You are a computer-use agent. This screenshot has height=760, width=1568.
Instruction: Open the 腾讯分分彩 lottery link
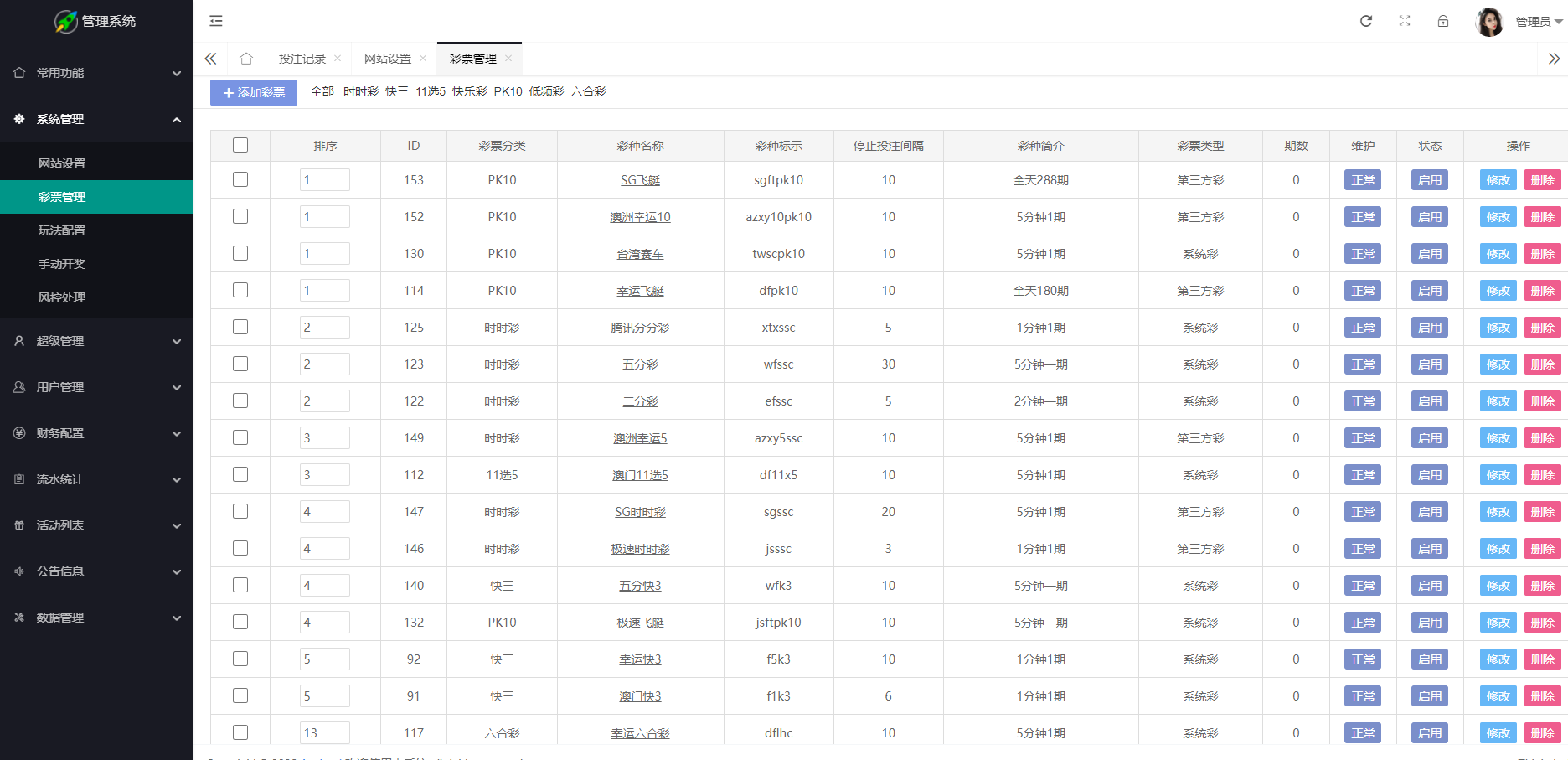point(640,328)
